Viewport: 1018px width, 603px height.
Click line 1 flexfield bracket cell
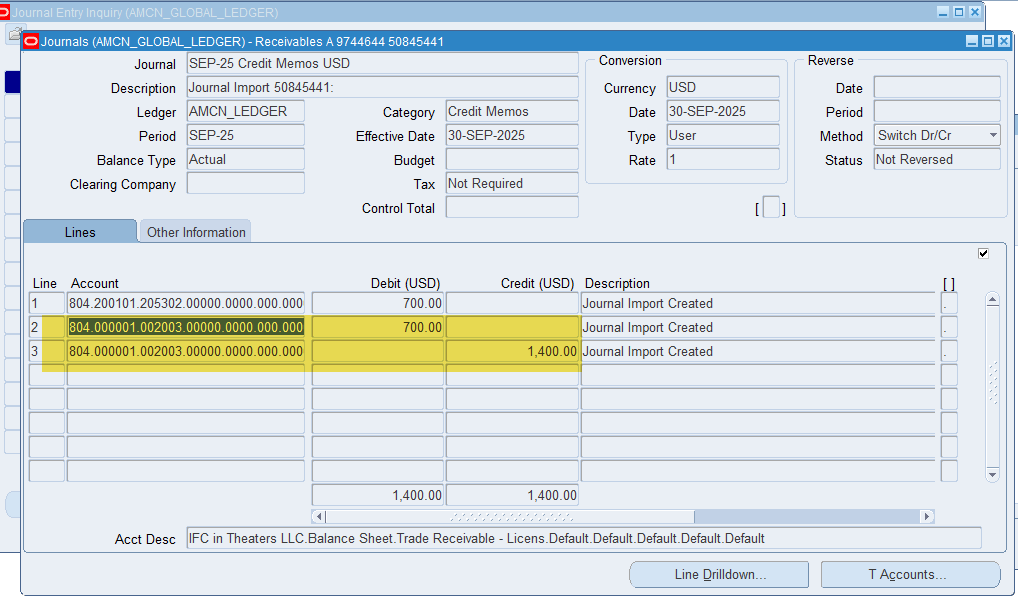(x=949, y=303)
